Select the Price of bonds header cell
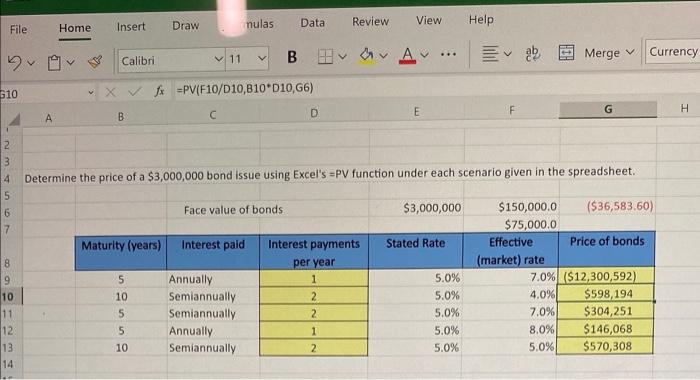Screen dimensions: 700x380 pyautogui.click(x=607, y=249)
